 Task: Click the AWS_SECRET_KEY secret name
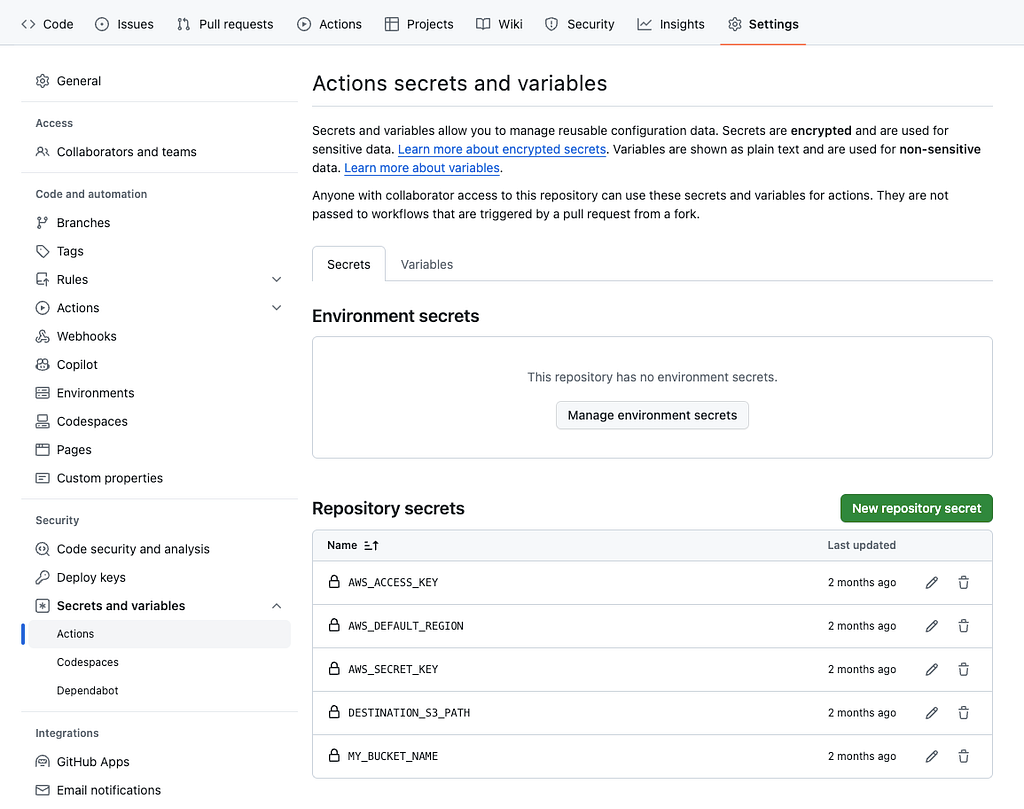click(x=392, y=669)
